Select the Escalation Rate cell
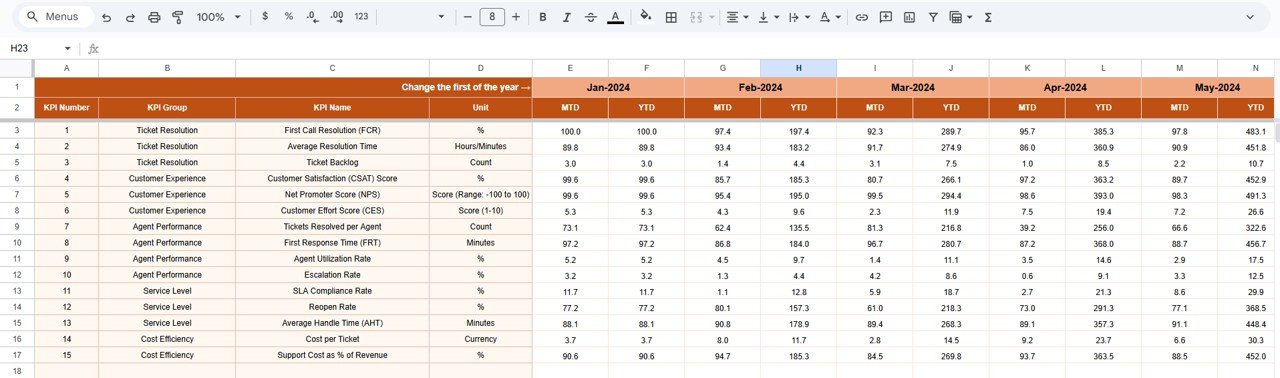This screenshot has width=1280, height=378. [332, 275]
